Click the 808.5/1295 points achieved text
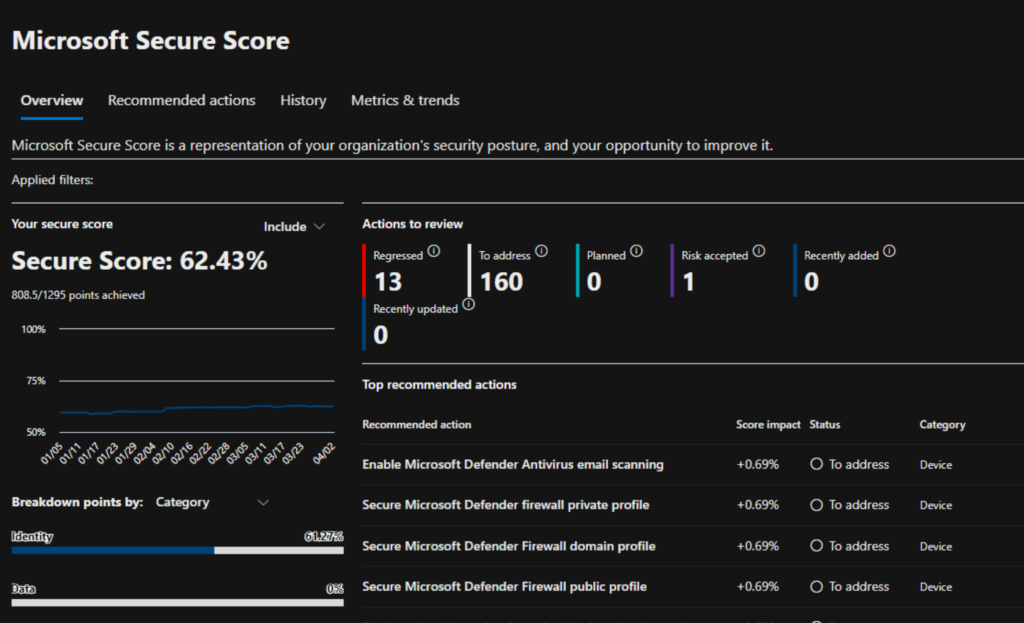 click(x=78, y=295)
